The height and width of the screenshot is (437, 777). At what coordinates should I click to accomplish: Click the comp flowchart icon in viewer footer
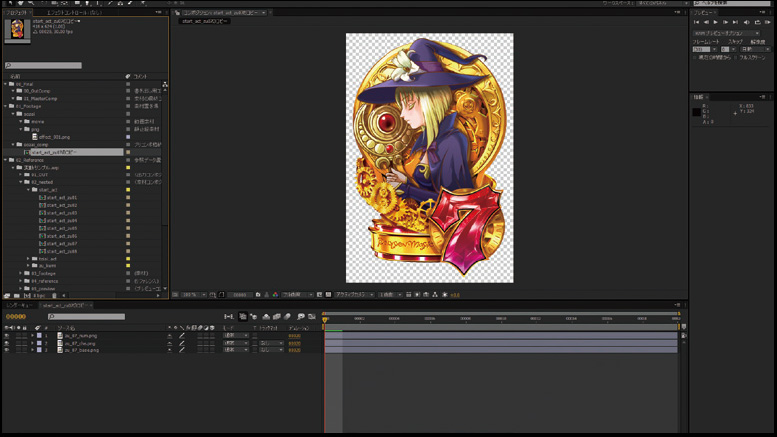(x=435, y=294)
